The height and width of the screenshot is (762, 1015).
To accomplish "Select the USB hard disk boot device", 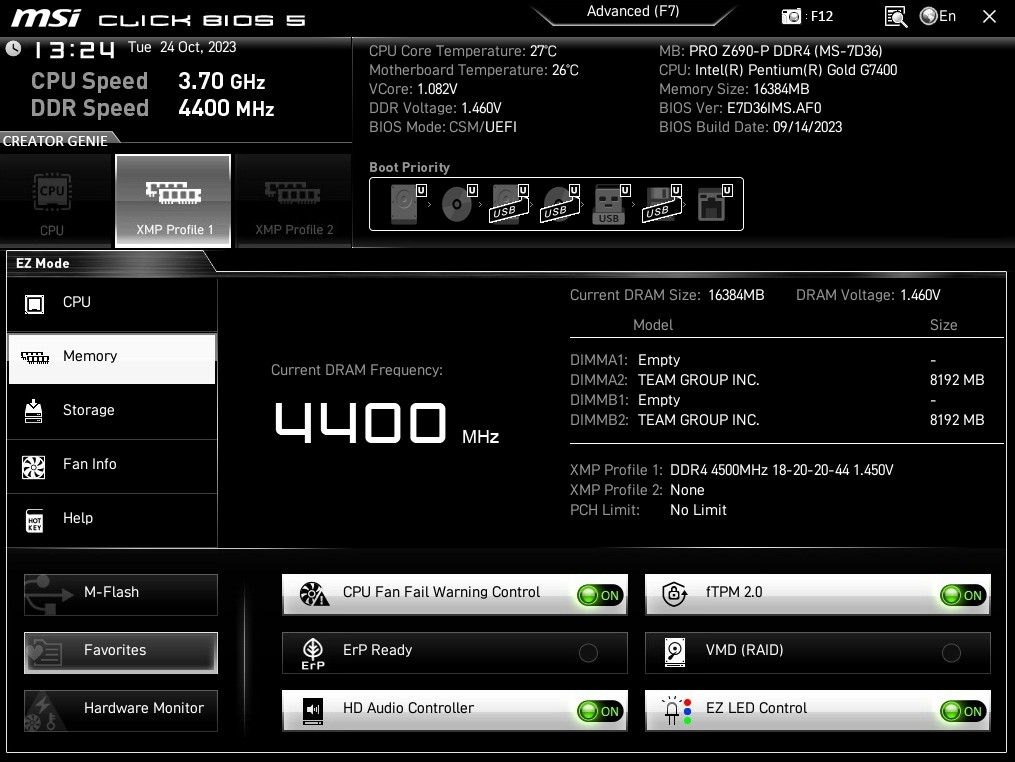I will click(509, 204).
